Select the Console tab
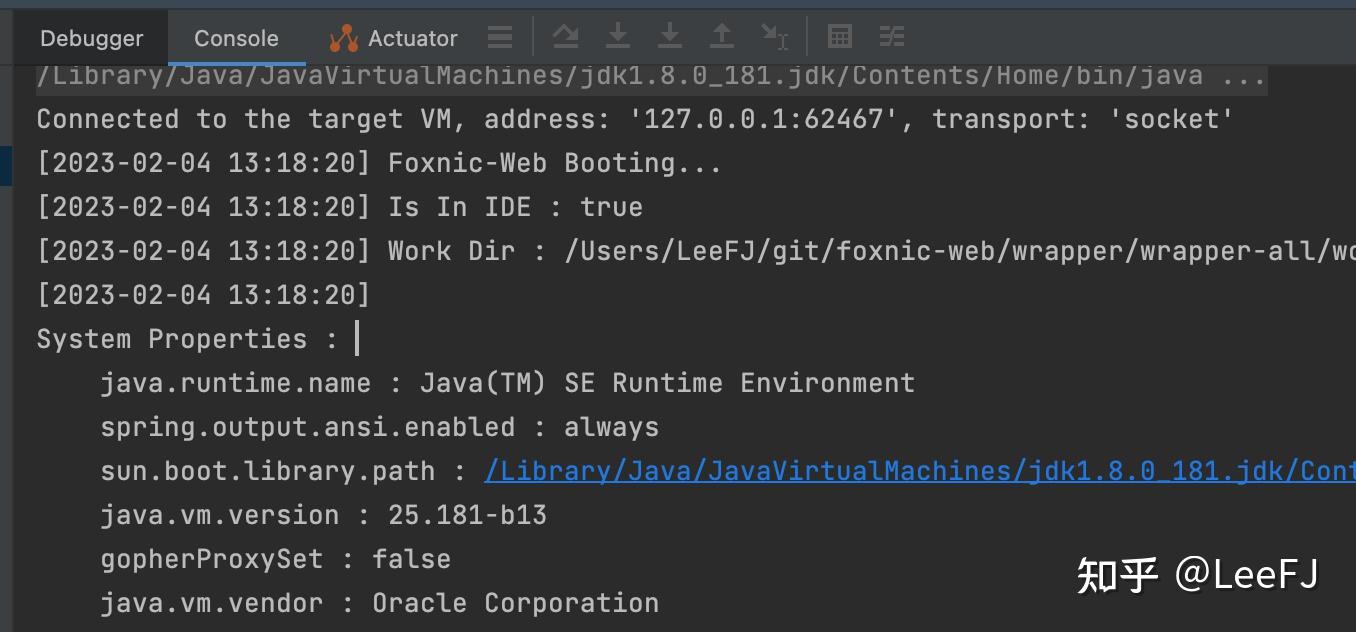 pyautogui.click(x=236, y=38)
